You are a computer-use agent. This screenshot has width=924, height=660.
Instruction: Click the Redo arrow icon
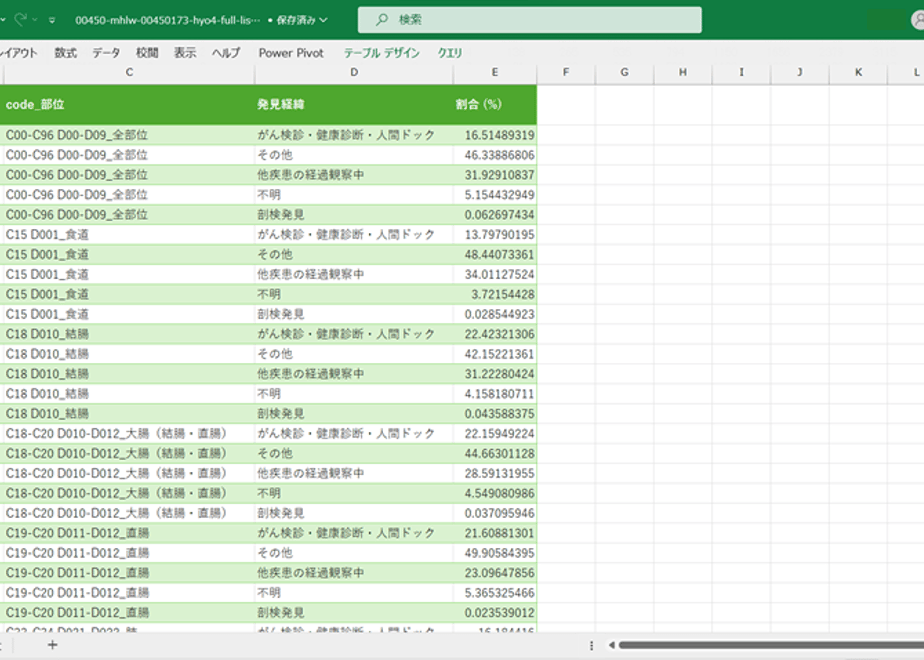21,19
